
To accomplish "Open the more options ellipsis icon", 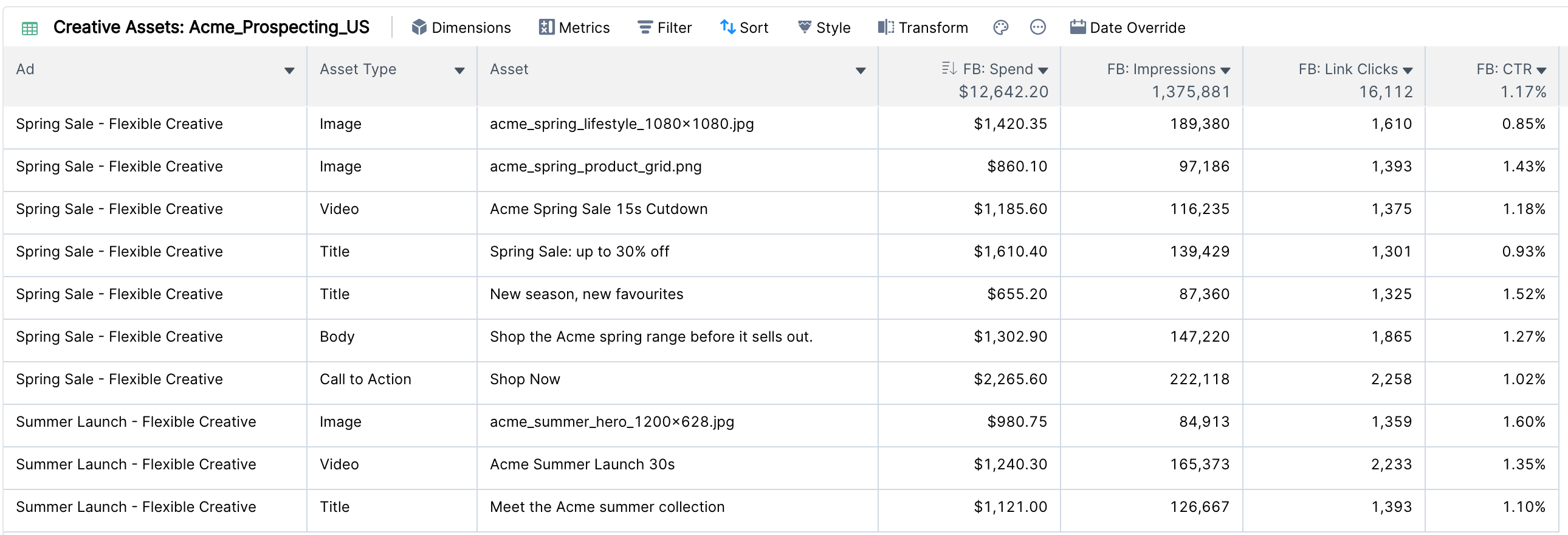I will (x=1038, y=27).
